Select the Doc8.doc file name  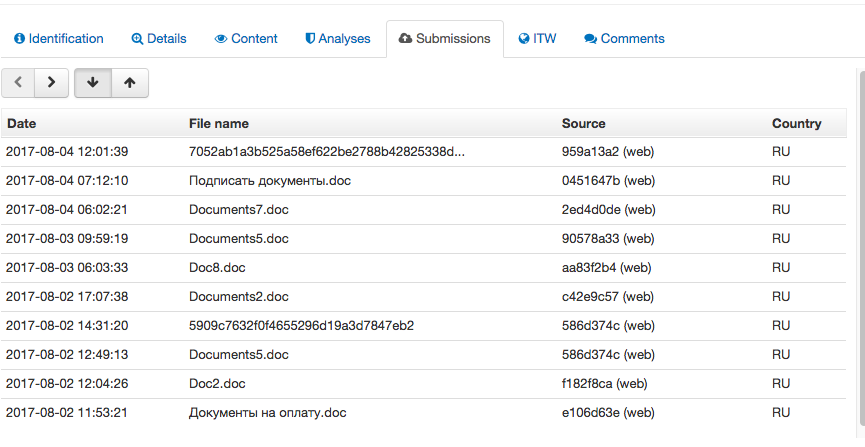point(217,268)
